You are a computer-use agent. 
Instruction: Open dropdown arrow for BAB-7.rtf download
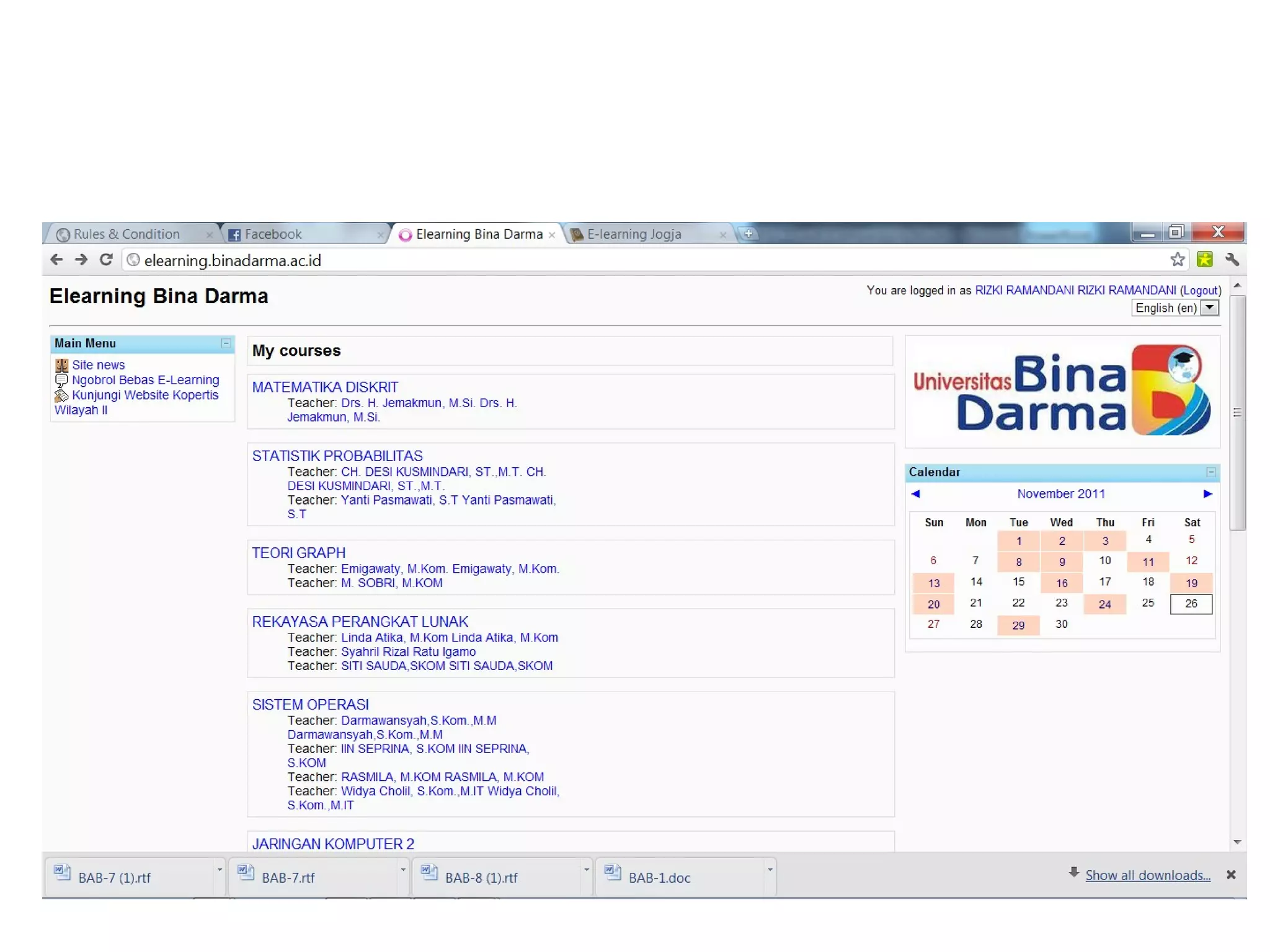pos(402,870)
